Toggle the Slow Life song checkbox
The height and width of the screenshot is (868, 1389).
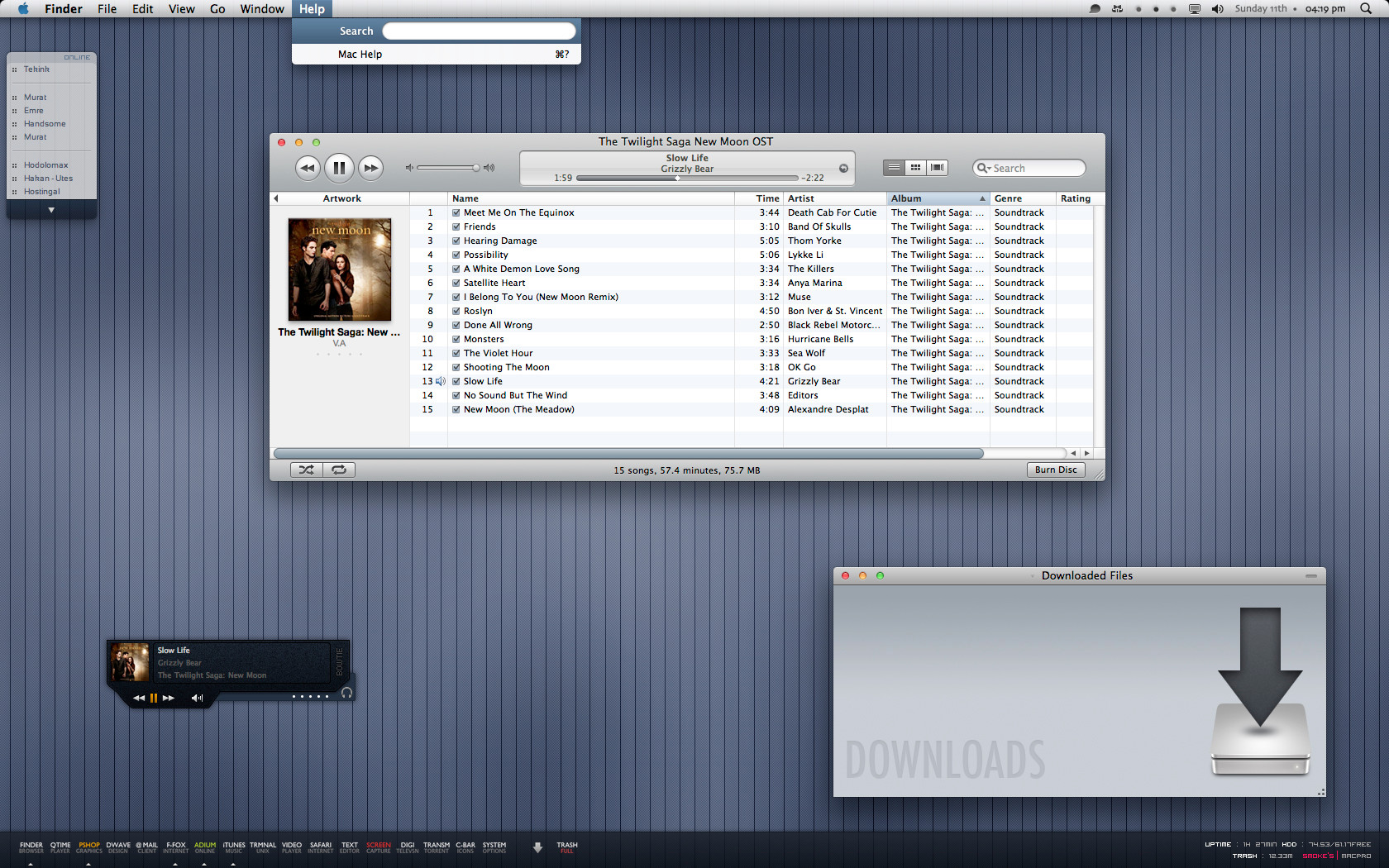456,381
